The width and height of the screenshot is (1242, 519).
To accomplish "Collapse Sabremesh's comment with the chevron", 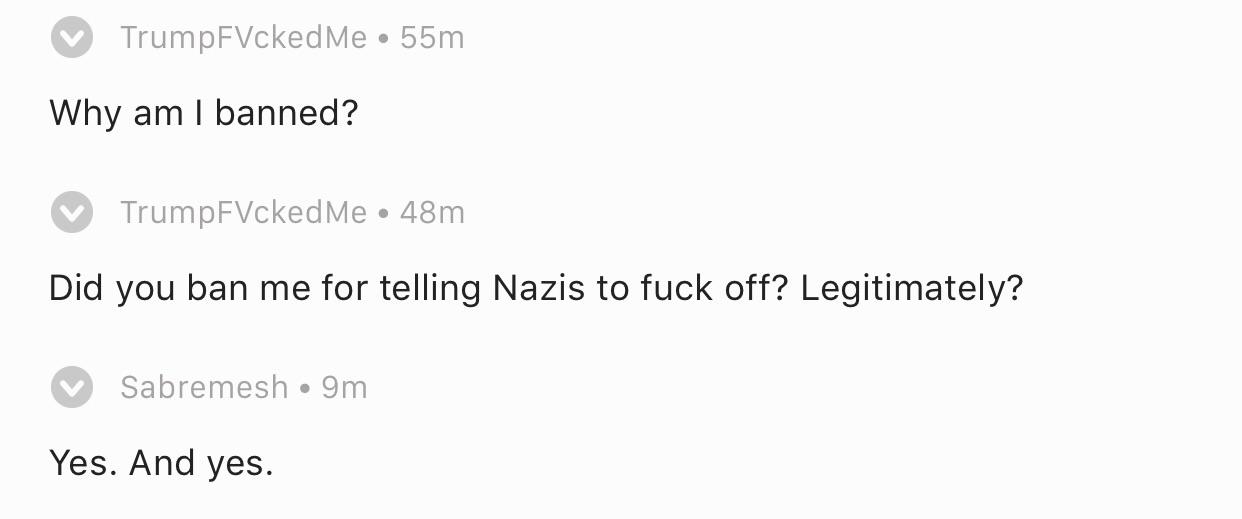I will coord(72,387).
